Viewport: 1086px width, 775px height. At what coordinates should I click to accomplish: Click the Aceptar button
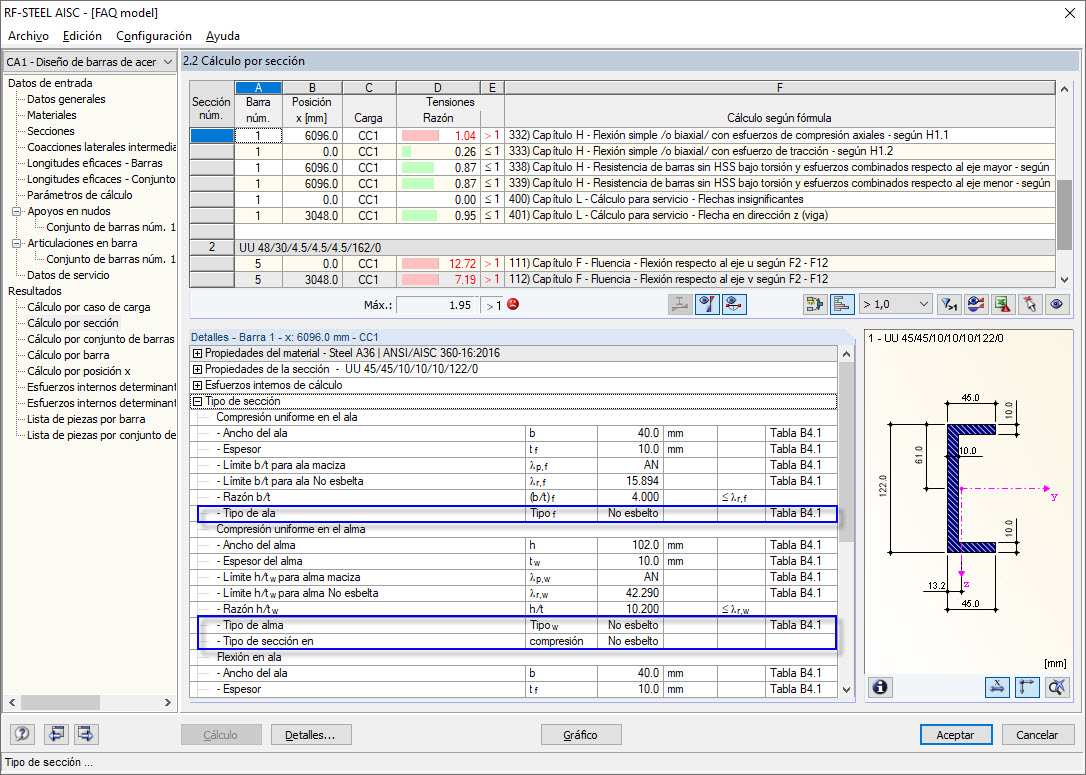point(955,735)
